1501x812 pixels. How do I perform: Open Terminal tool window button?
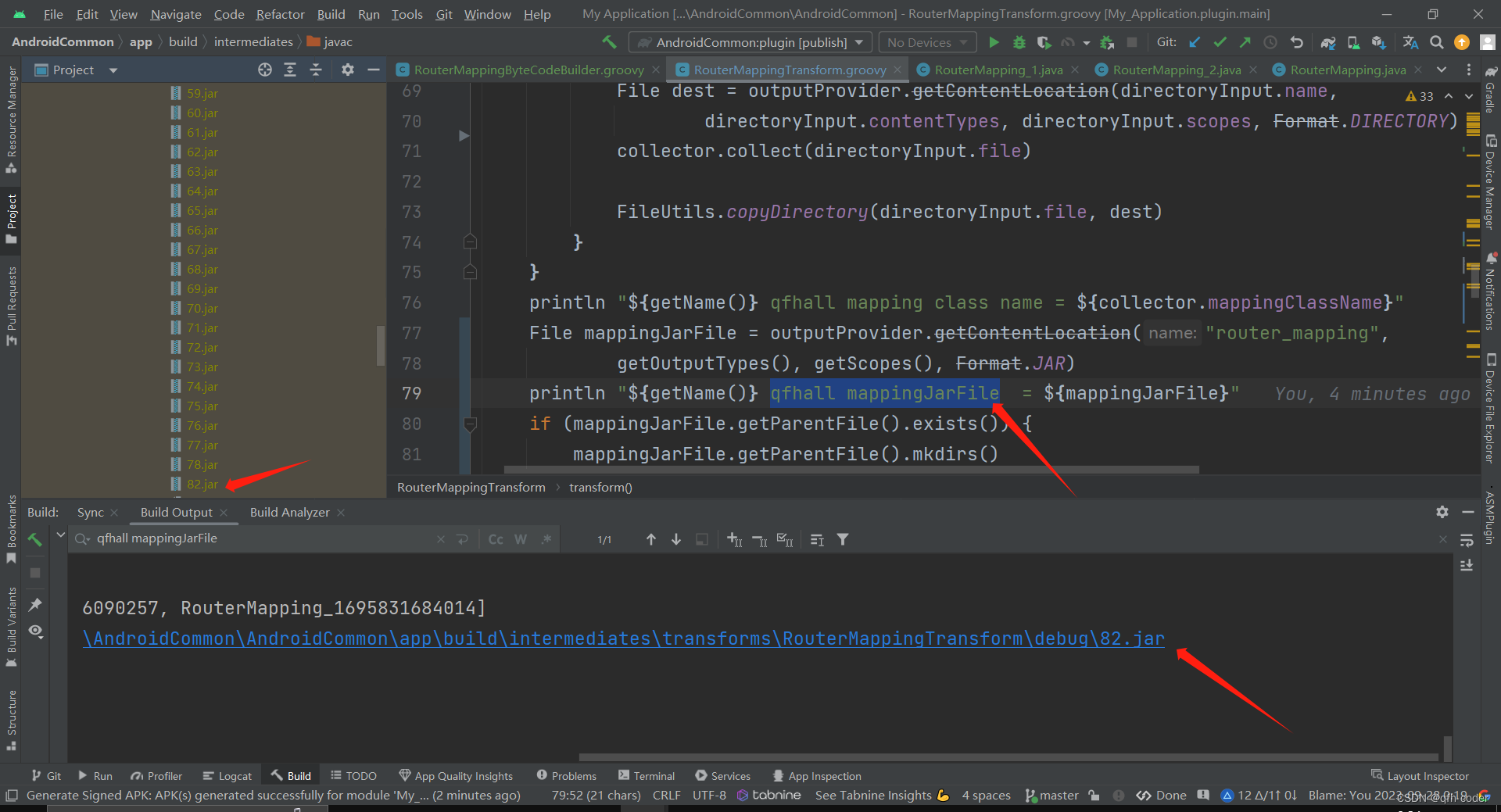tap(647, 775)
